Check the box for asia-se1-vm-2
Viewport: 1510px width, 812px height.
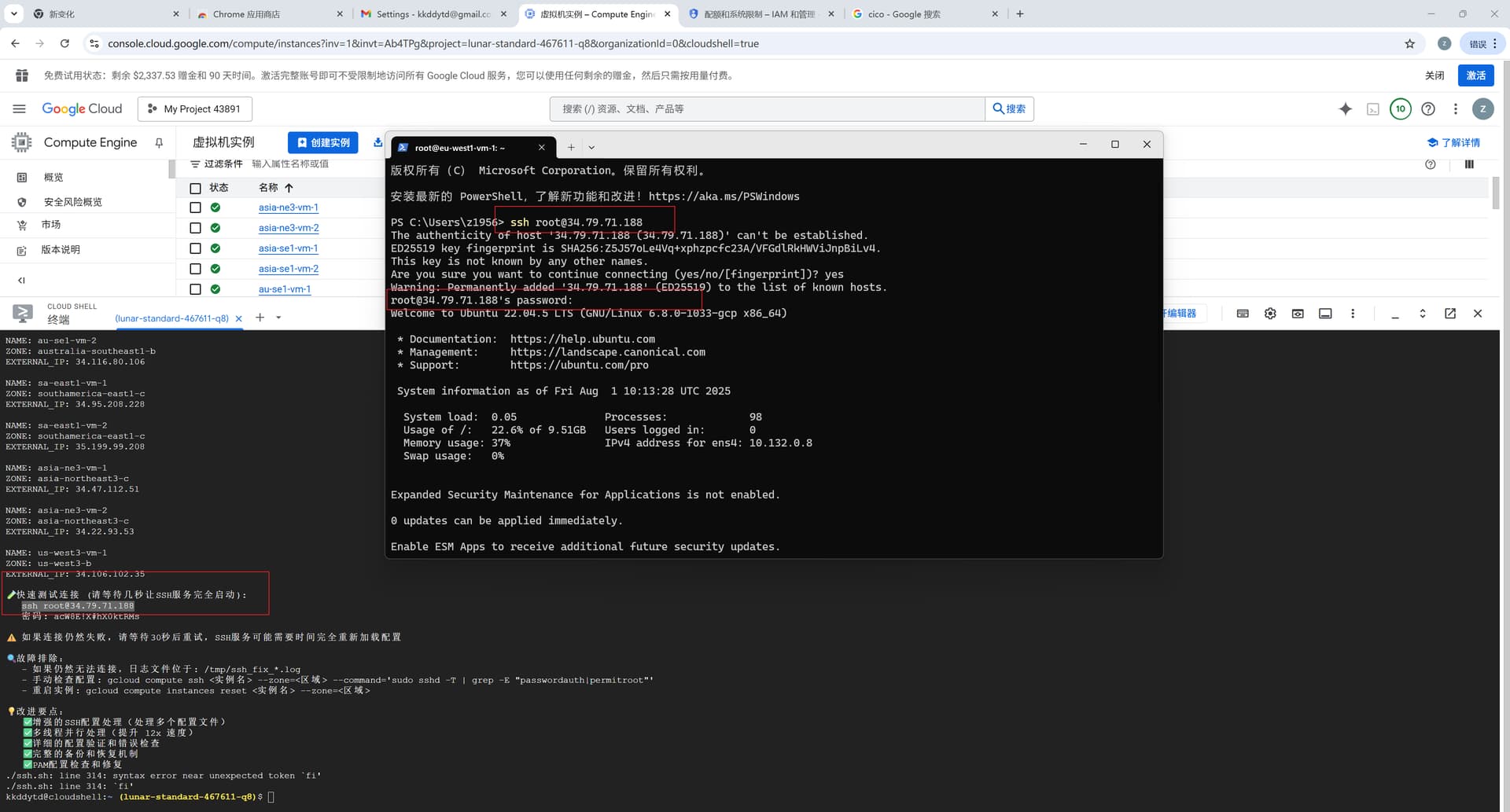(195, 269)
